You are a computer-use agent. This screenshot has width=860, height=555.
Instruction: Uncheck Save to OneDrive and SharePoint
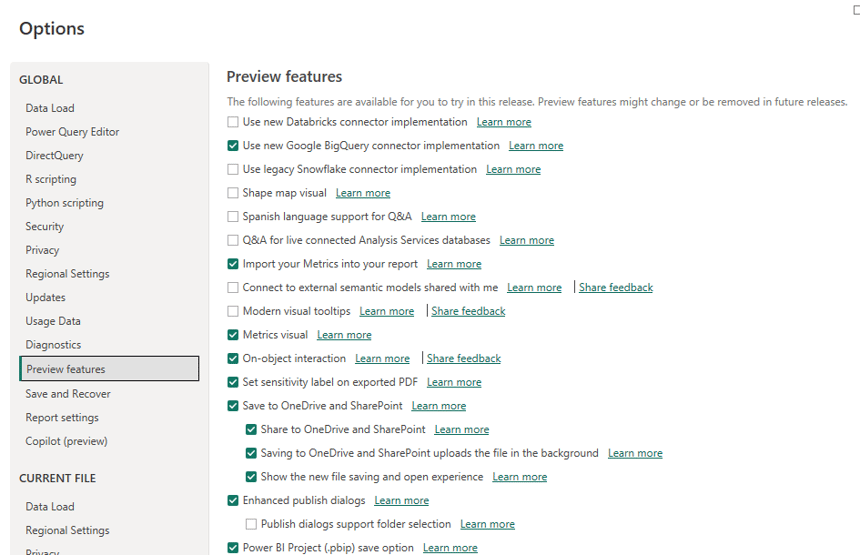coord(233,406)
